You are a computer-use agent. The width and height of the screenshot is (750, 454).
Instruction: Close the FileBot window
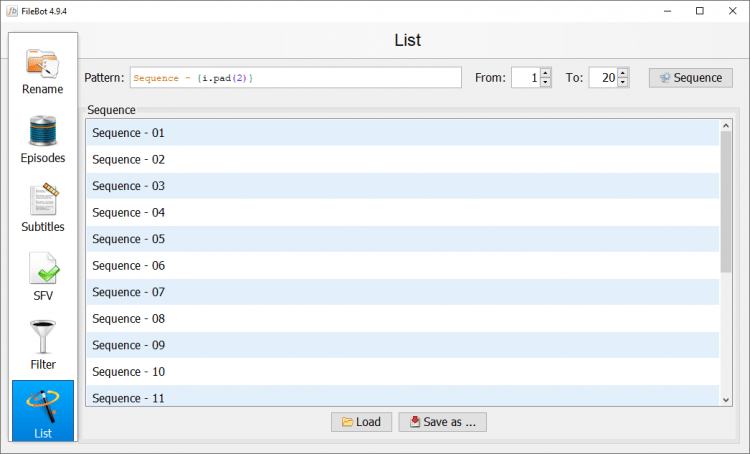click(x=732, y=11)
